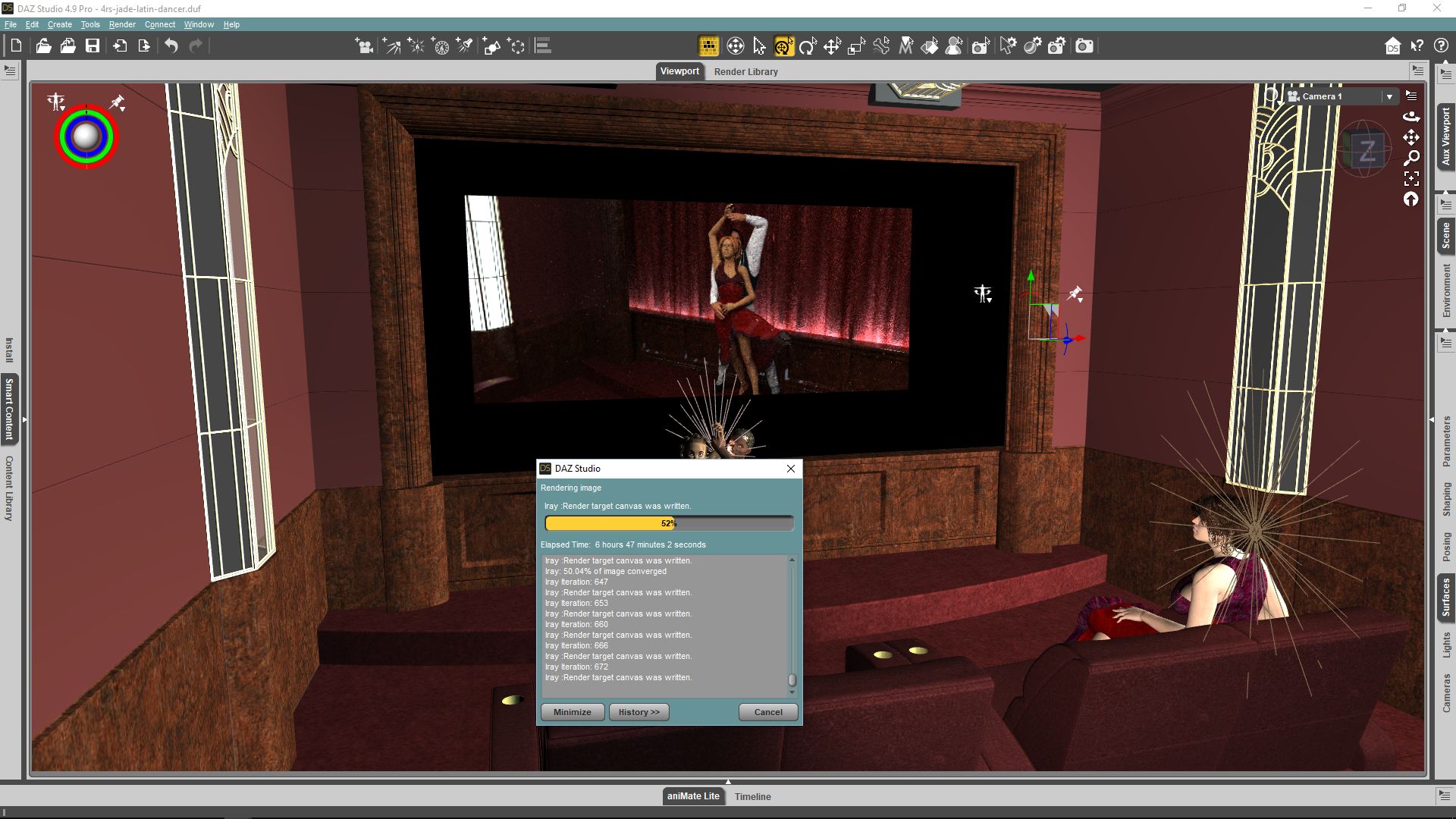Screen dimensions: 1456x819
Task: Click the Undo arrow icon
Action: tap(171, 46)
